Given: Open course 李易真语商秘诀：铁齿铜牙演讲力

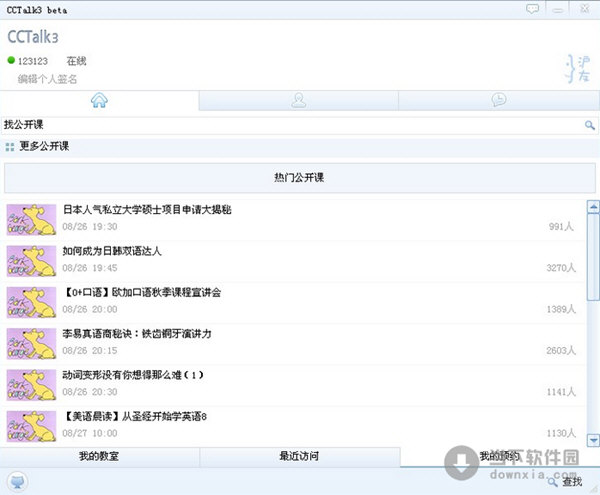Looking at the screenshot, I should [x=137, y=334].
